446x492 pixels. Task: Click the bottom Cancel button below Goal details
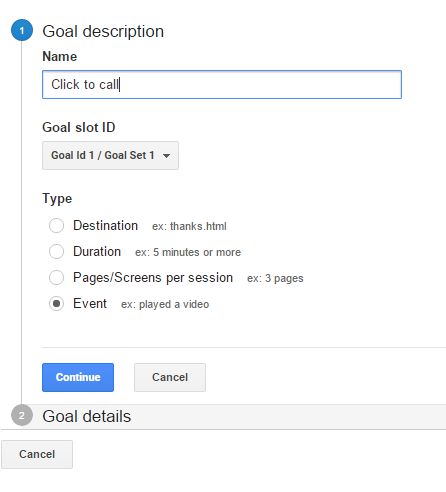point(37,454)
